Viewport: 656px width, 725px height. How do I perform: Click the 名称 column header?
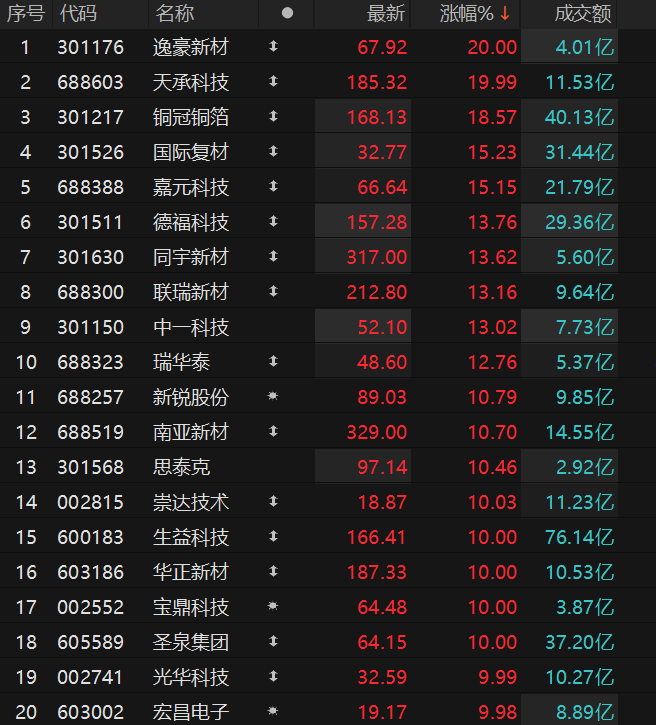(174, 13)
